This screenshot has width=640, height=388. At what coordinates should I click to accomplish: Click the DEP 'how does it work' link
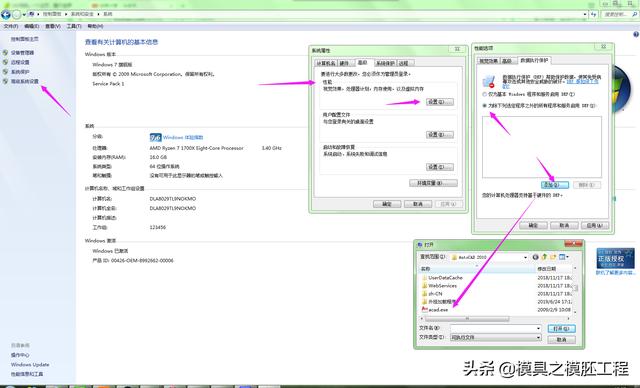point(582,82)
